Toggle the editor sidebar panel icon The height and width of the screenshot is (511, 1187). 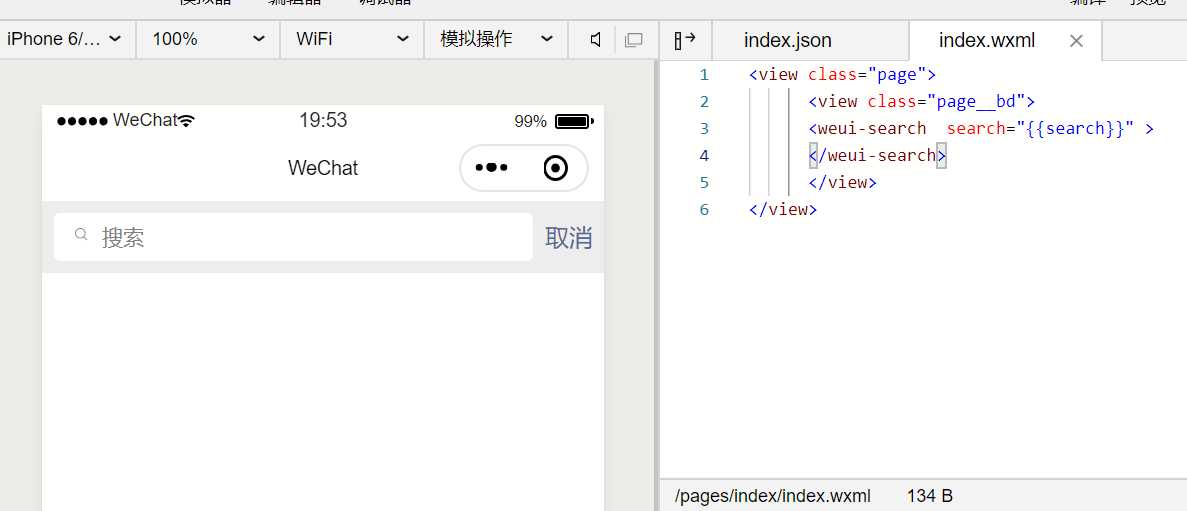click(684, 40)
